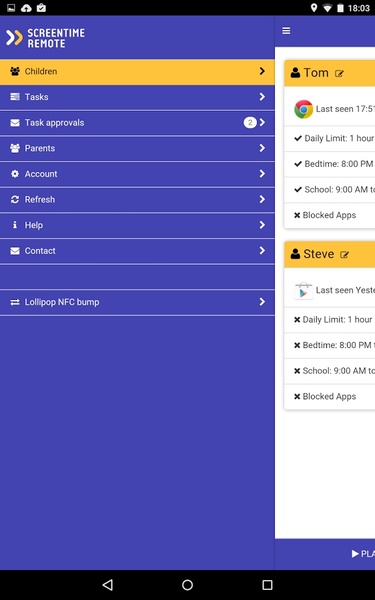Click Steve's name heading
375x600 pixels.
pyautogui.click(x=318, y=254)
